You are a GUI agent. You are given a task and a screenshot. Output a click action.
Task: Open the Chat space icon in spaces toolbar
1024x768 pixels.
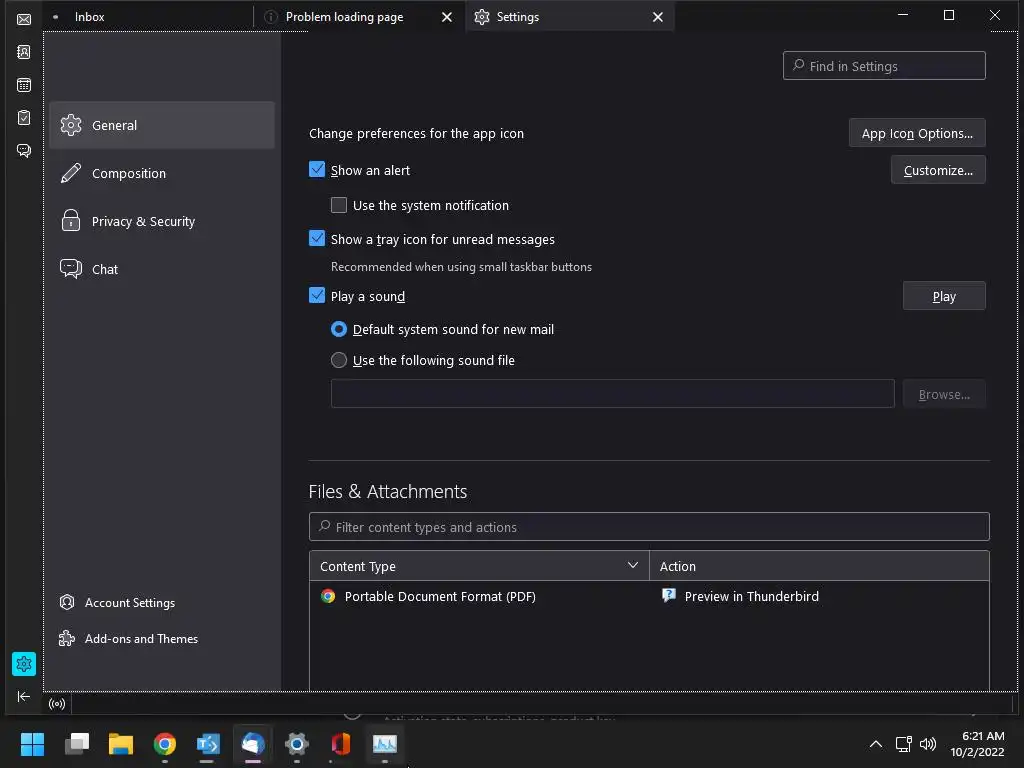24,151
